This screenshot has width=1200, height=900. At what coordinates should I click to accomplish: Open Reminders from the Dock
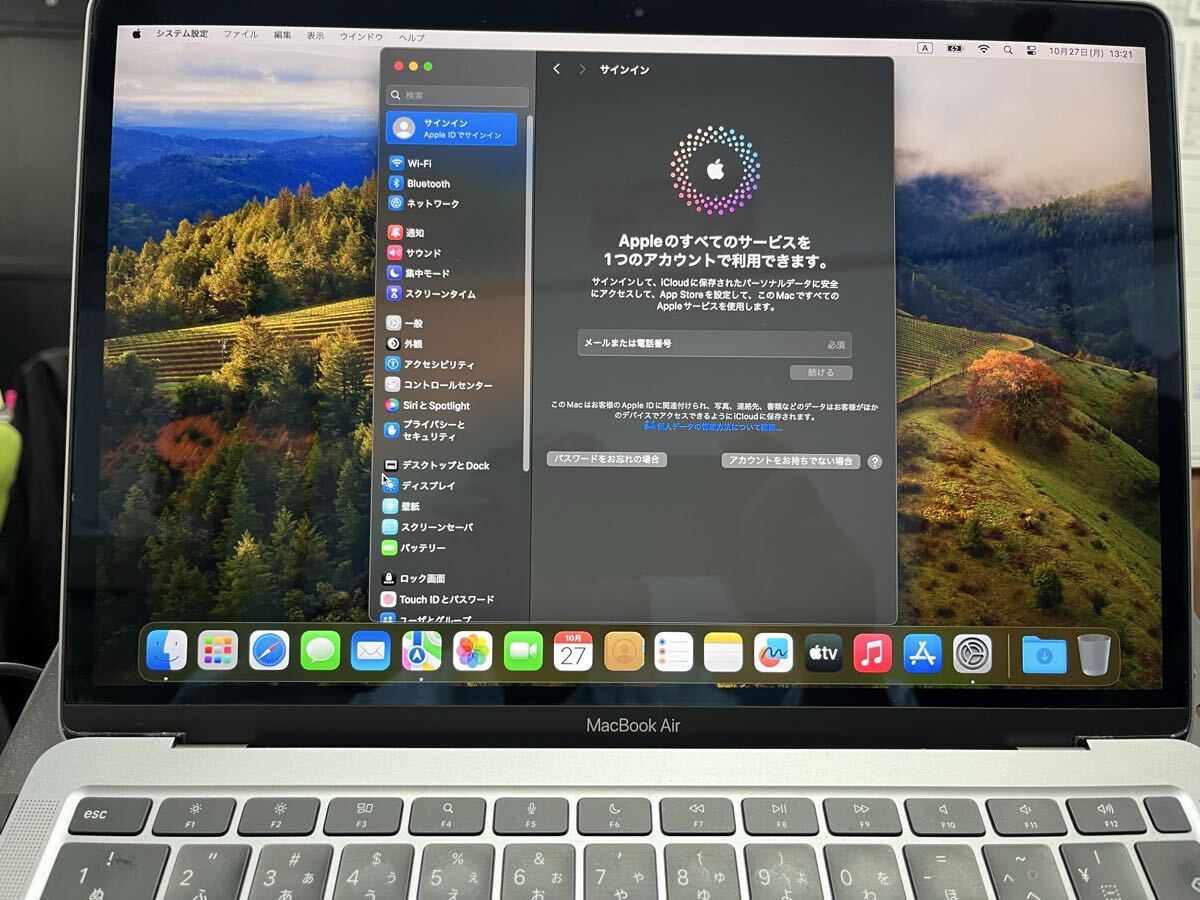click(674, 652)
